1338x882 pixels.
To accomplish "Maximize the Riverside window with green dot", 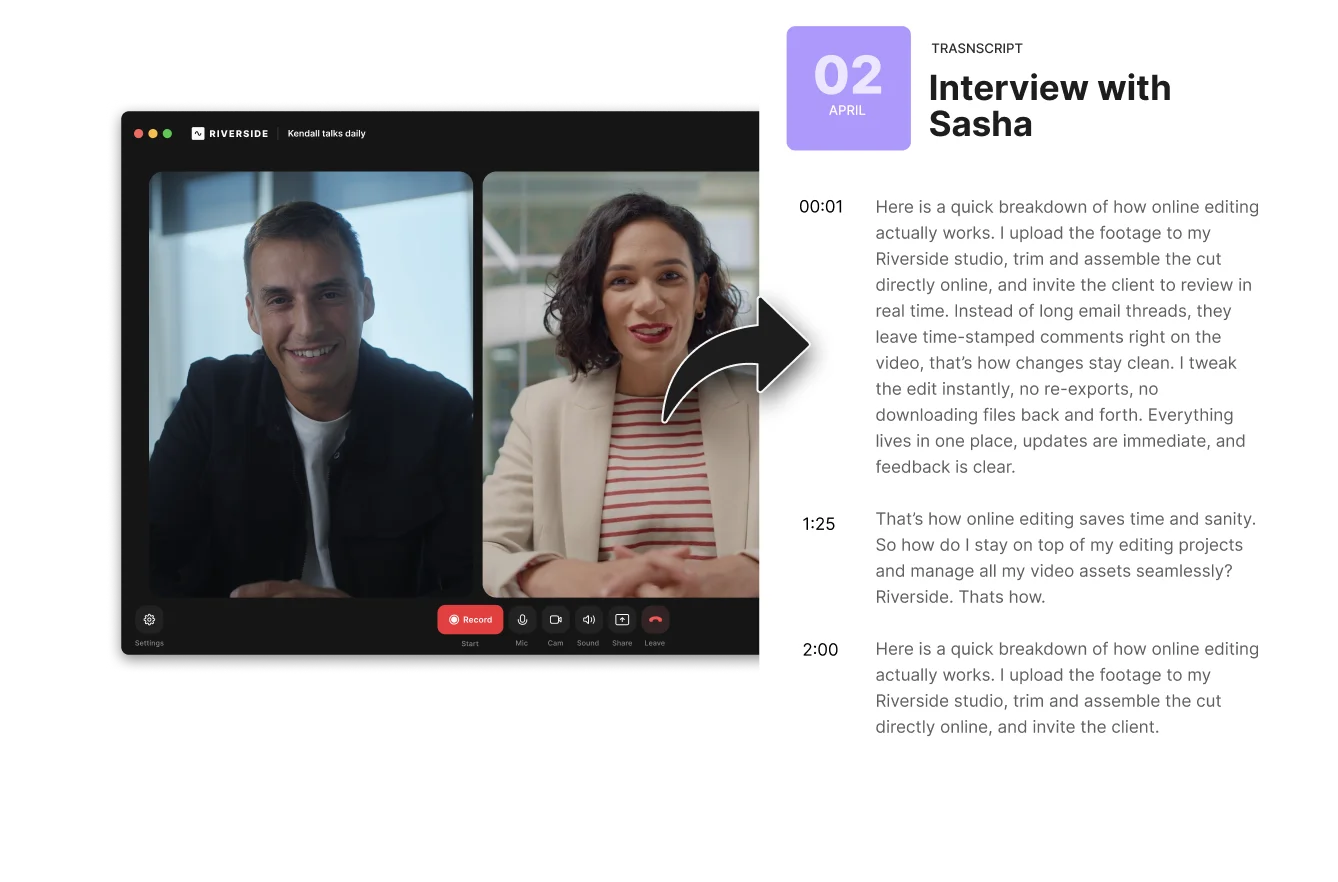I will [x=167, y=133].
